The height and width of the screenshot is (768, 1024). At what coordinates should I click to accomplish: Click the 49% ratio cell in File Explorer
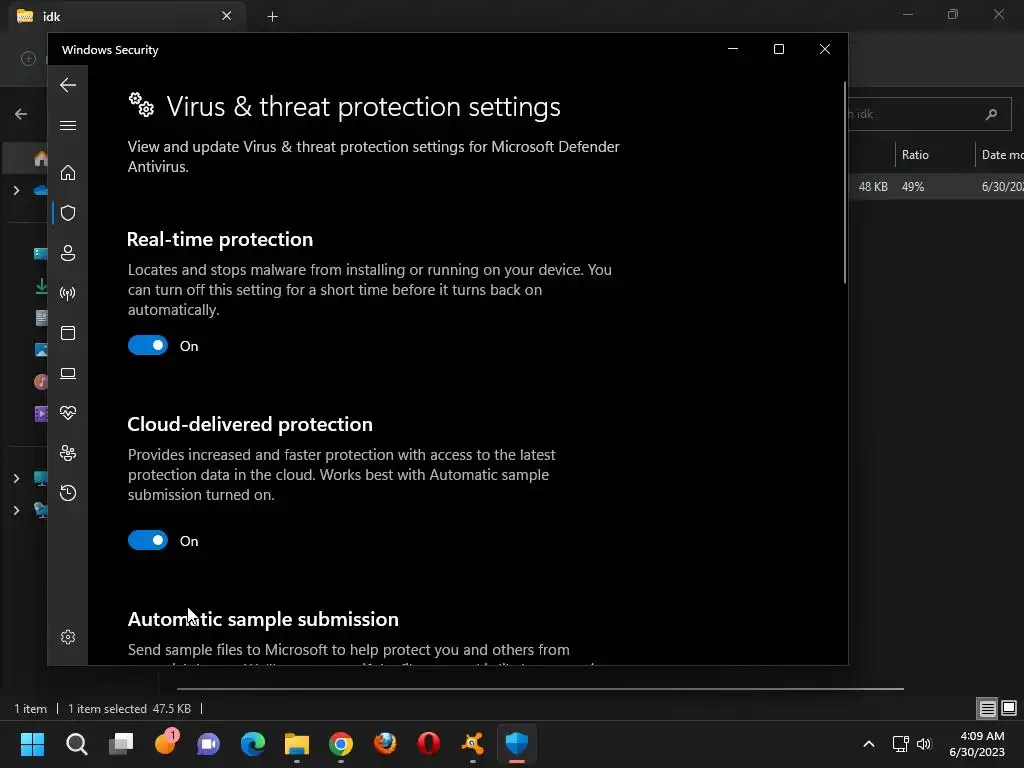913,187
